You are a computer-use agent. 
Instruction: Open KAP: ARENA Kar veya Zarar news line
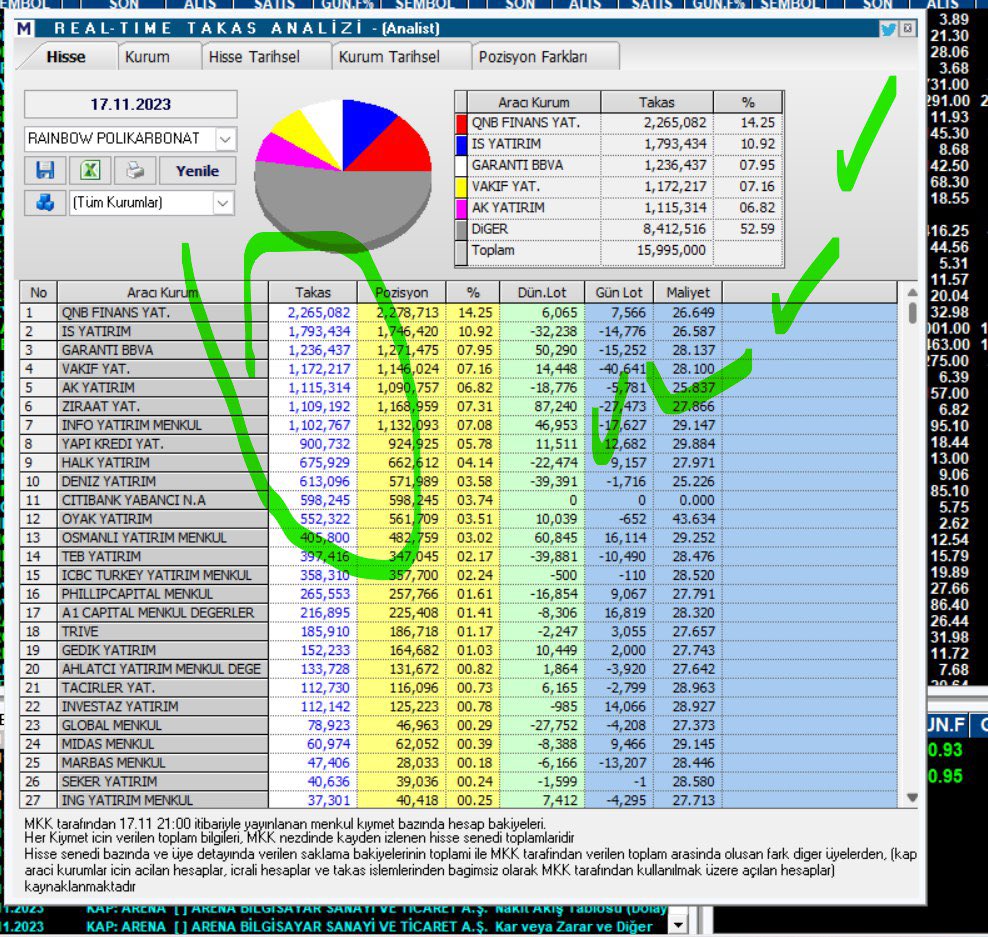[369, 926]
